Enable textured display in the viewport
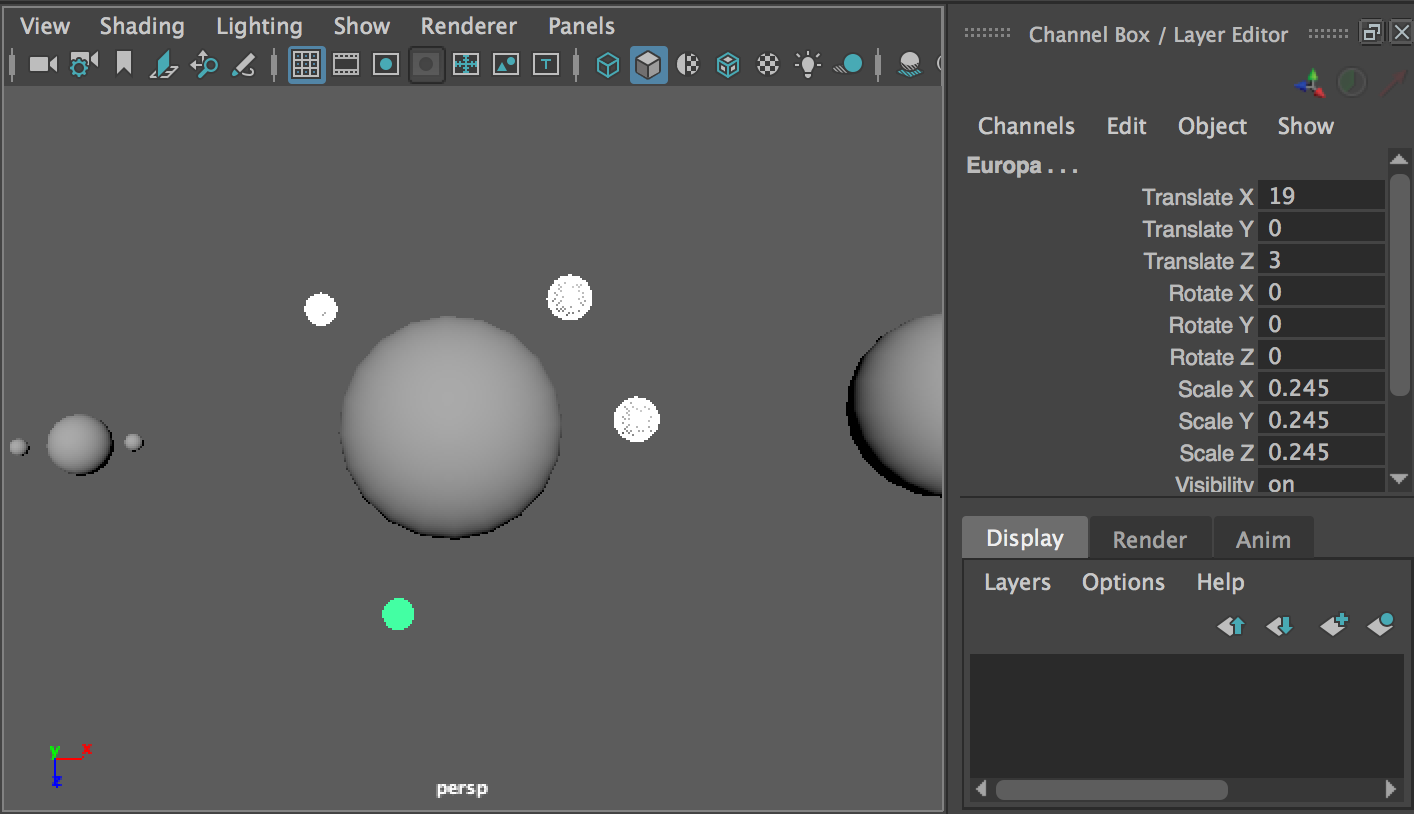 [x=727, y=63]
